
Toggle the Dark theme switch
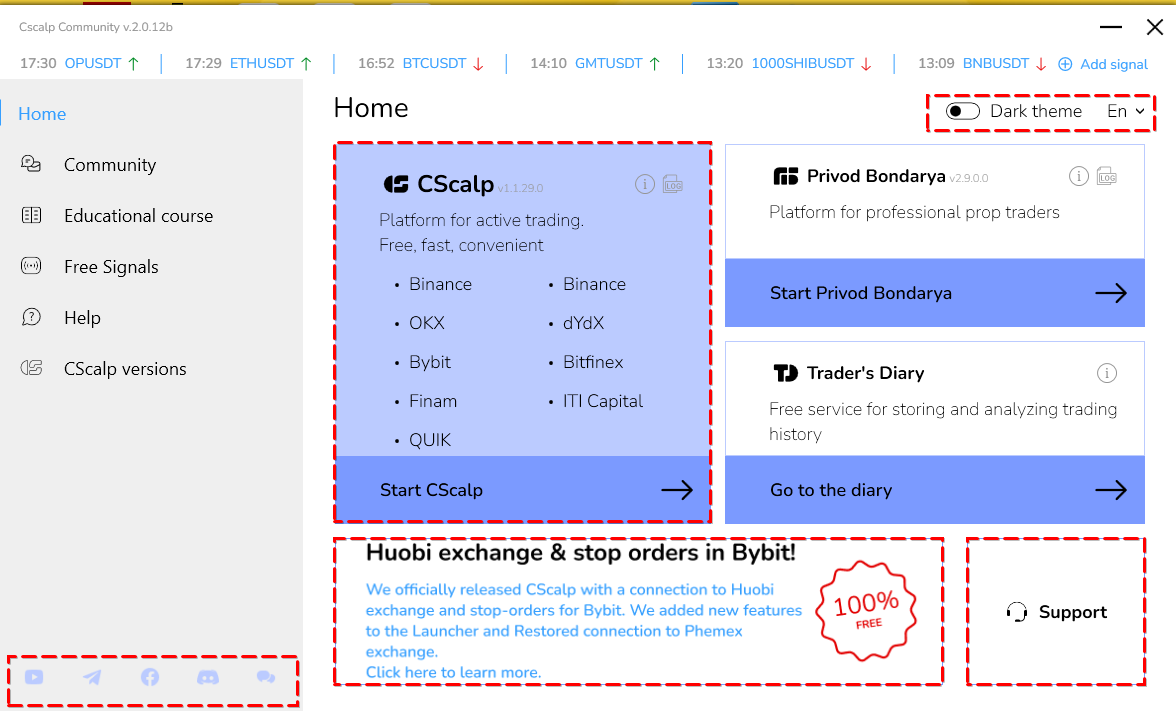coord(962,111)
